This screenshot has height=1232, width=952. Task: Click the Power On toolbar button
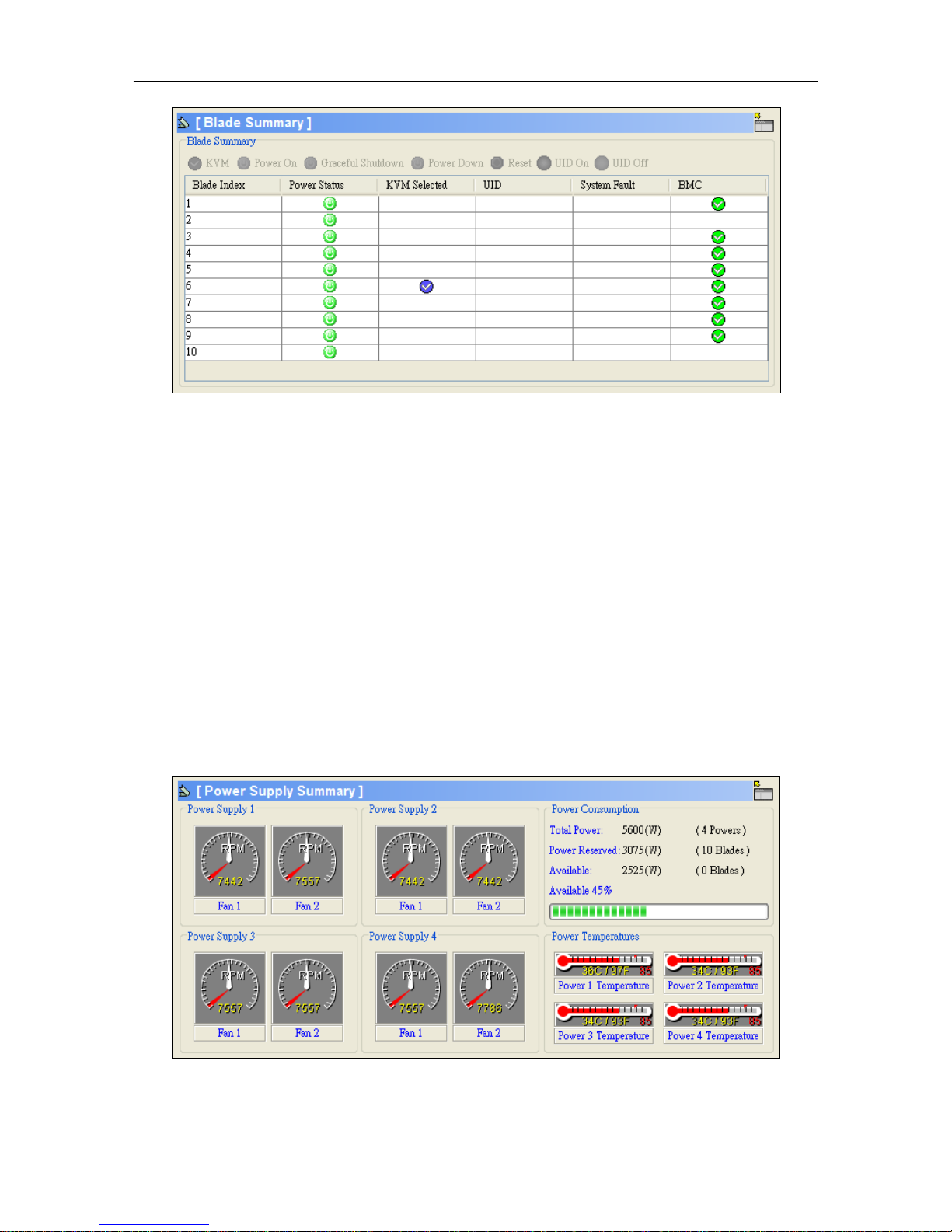pyautogui.click(x=267, y=163)
